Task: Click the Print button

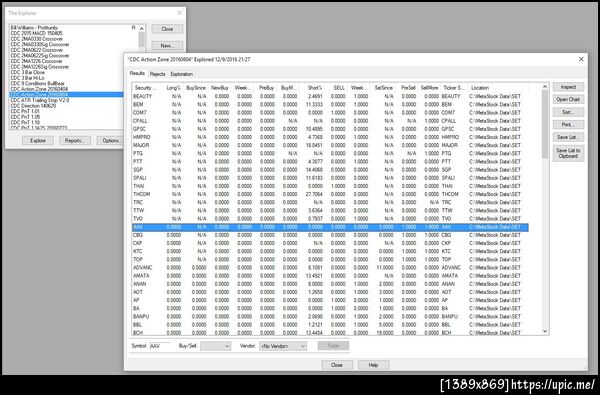Action: pyautogui.click(x=568, y=125)
